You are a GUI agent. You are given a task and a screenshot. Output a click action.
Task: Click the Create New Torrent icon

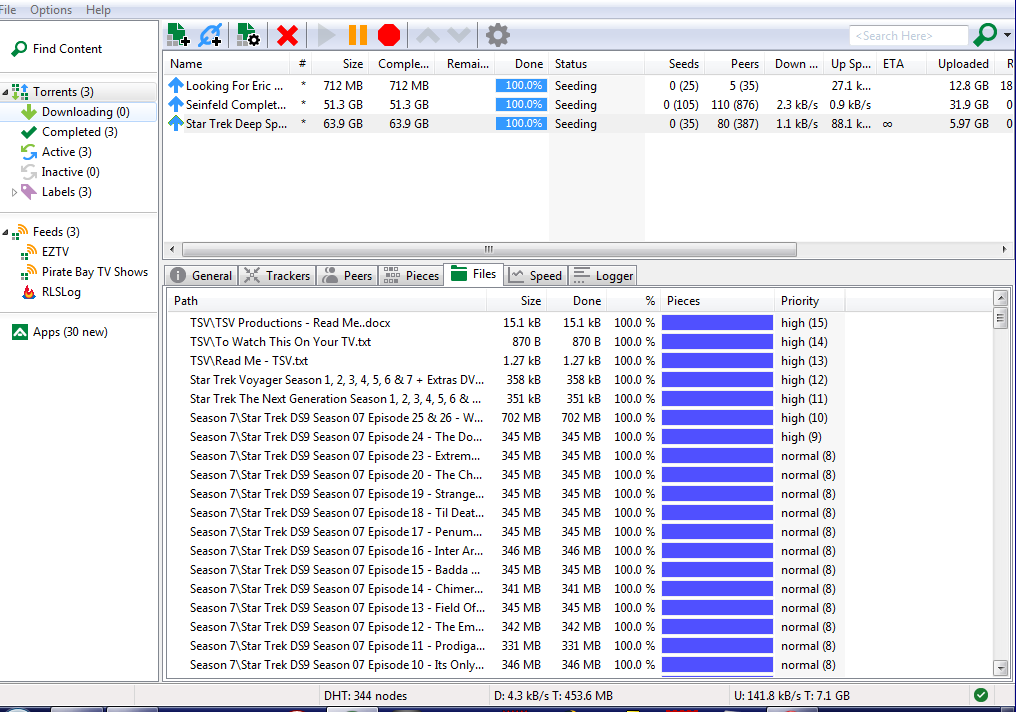pos(248,36)
